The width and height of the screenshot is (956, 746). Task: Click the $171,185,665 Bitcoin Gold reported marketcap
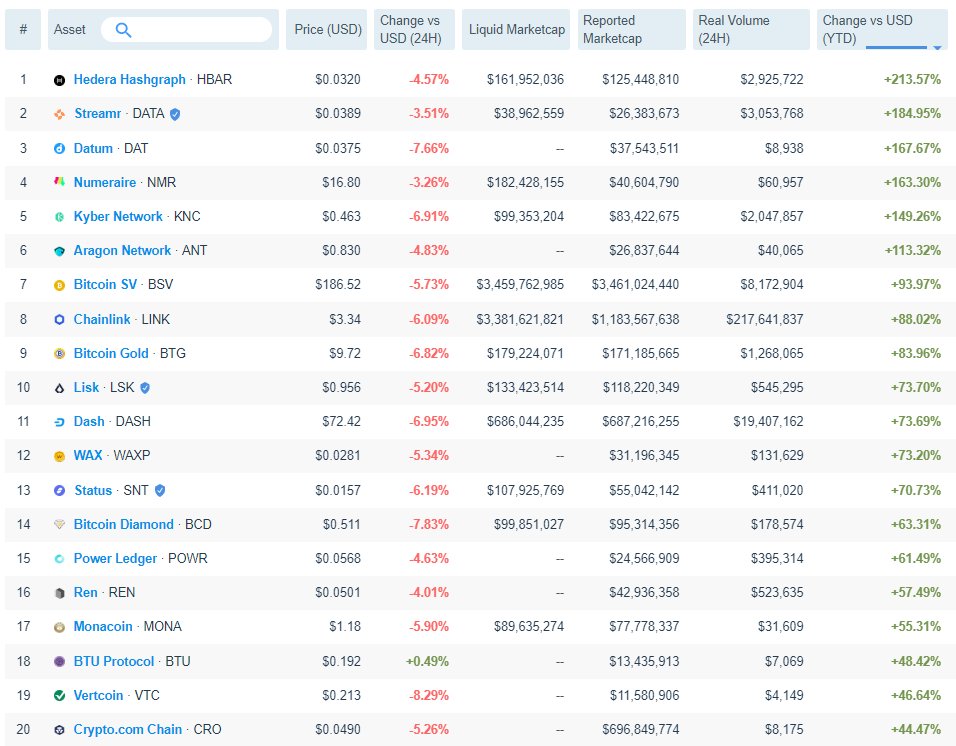pyautogui.click(x=641, y=353)
